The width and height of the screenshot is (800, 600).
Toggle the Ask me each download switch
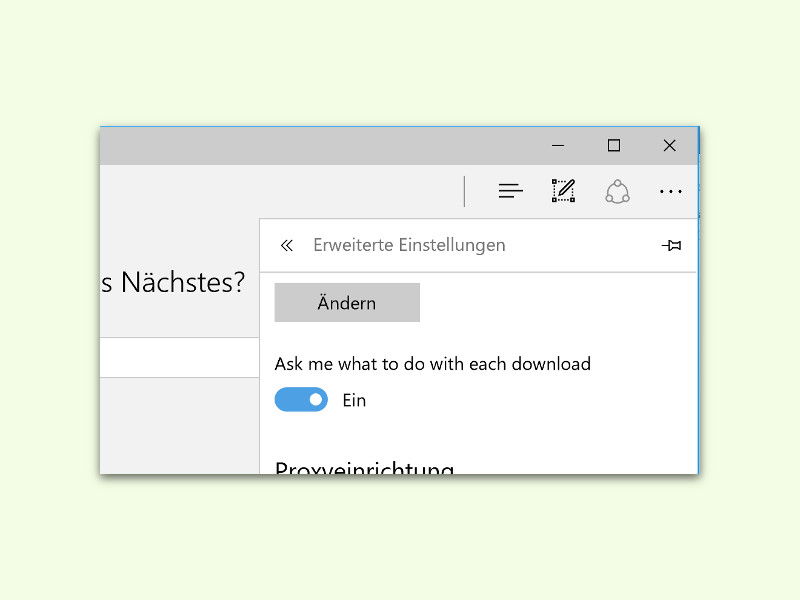point(301,399)
